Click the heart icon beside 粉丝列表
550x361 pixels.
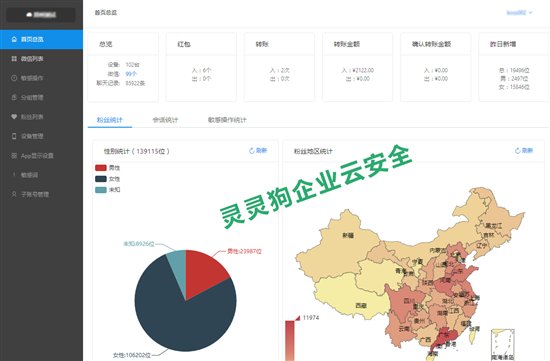(x=14, y=116)
